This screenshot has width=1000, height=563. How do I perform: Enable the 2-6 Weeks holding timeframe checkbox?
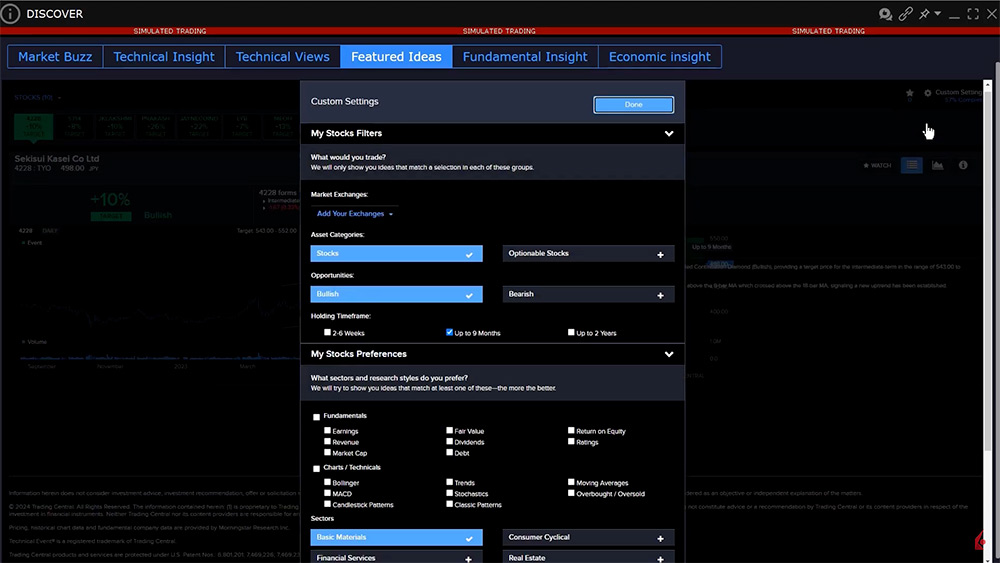tap(328, 333)
